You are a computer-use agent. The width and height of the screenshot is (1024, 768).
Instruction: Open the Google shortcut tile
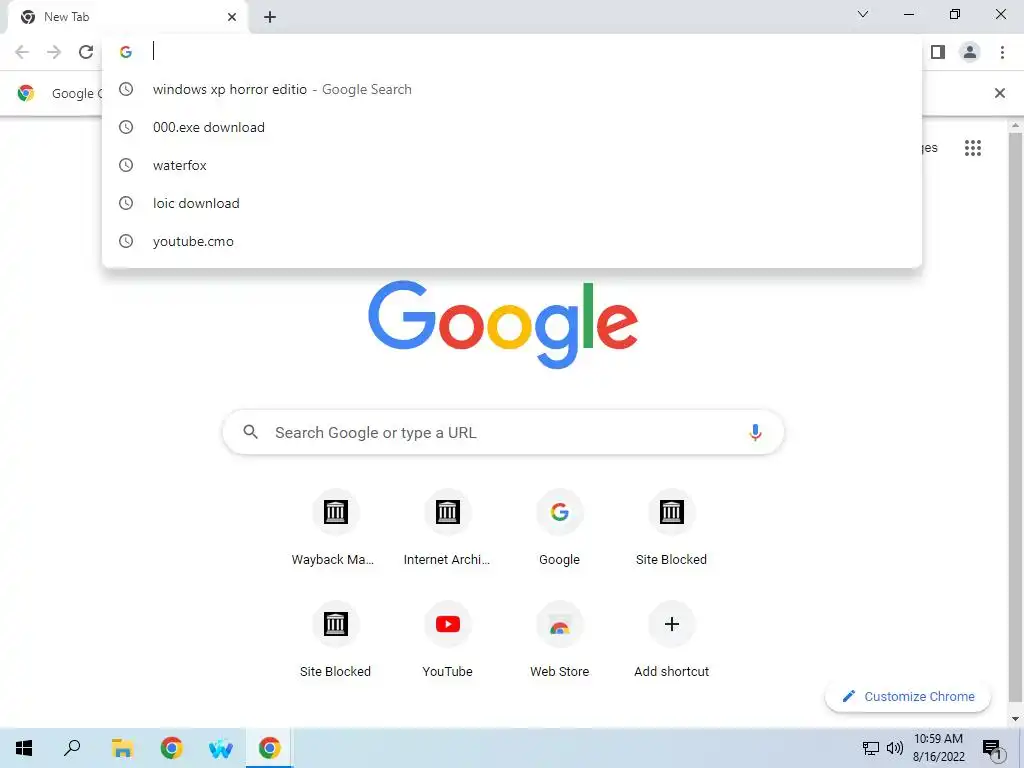pos(560,528)
